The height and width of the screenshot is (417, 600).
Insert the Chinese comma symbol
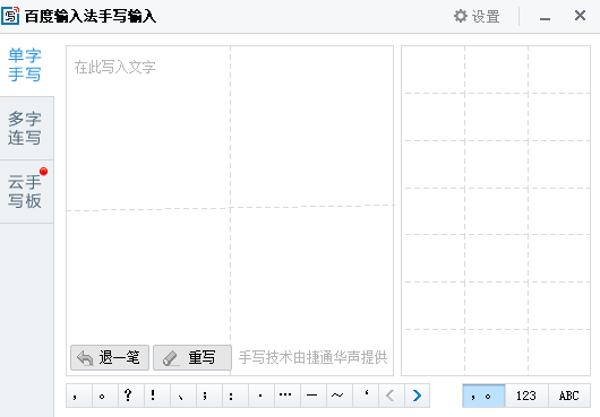point(77,395)
